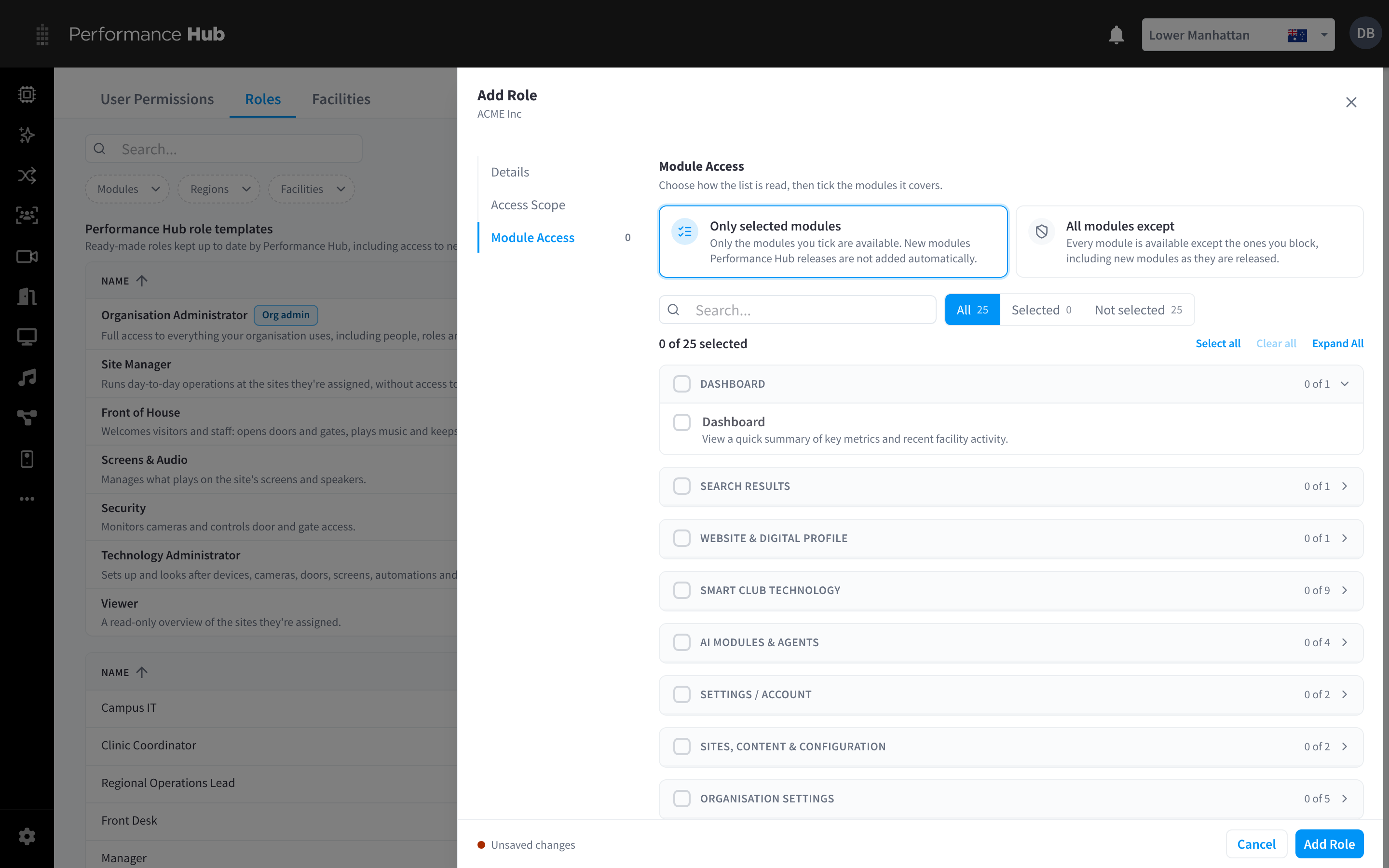Image resolution: width=1389 pixels, height=868 pixels.
Task: Open the DB user avatar menu
Action: click(1365, 33)
